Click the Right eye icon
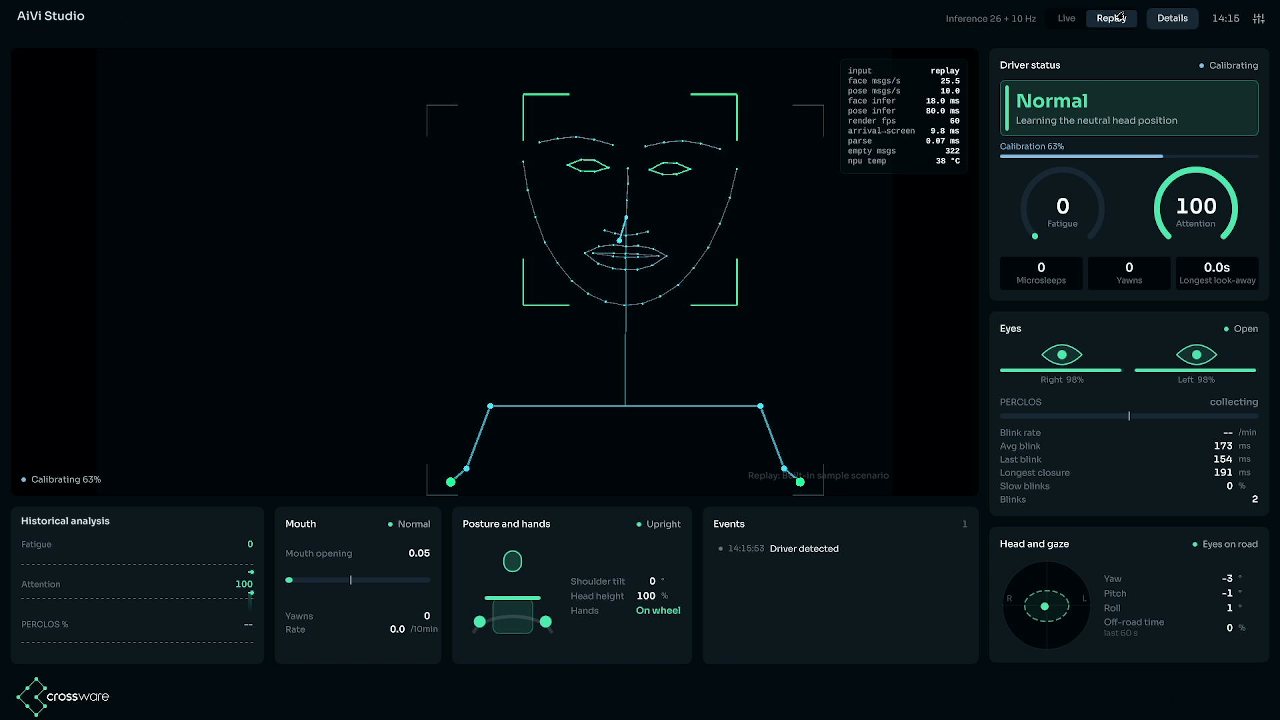The image size is (1280, 720). (x=1061, y=354)
